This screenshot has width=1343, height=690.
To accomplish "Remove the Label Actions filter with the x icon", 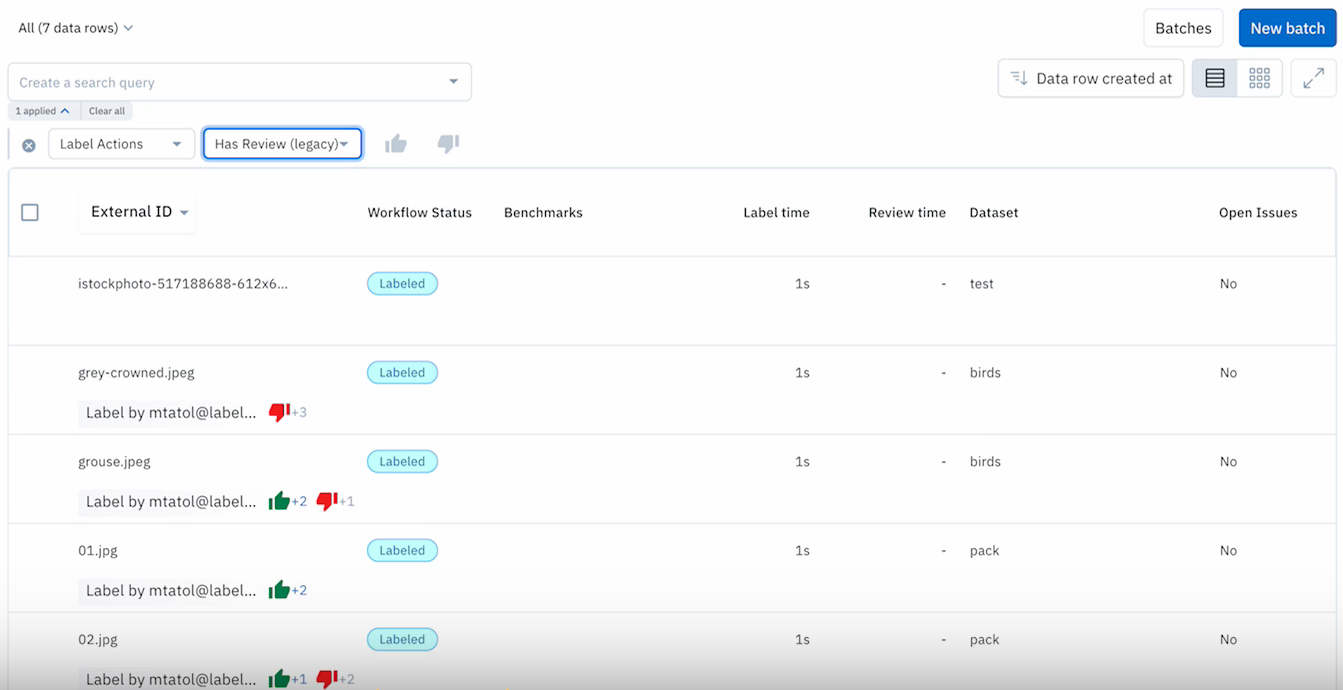I will pyautogui.click(x=29, y=145).
